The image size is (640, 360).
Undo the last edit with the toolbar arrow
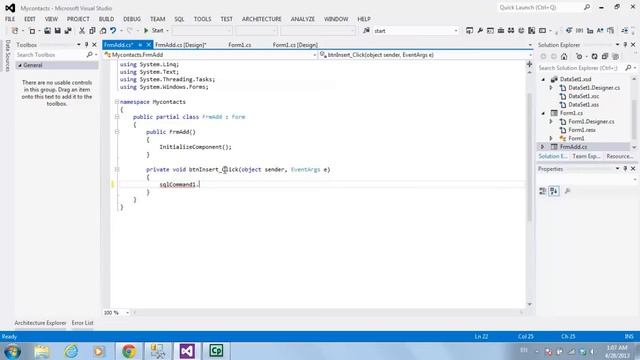pos(113,31)
